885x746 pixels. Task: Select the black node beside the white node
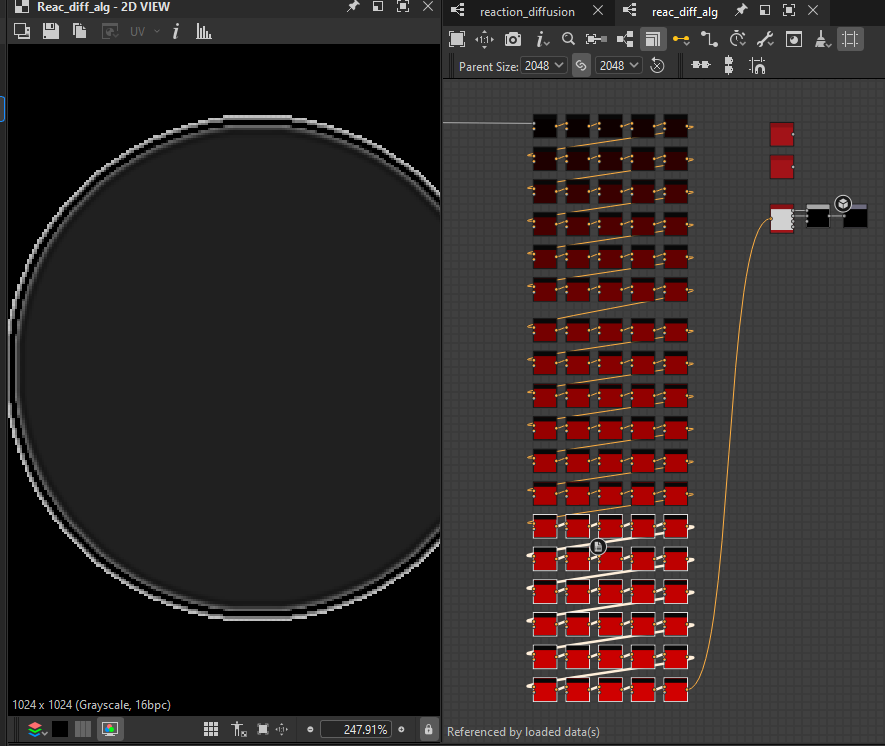pyautogui.click(x=818, y=216)
